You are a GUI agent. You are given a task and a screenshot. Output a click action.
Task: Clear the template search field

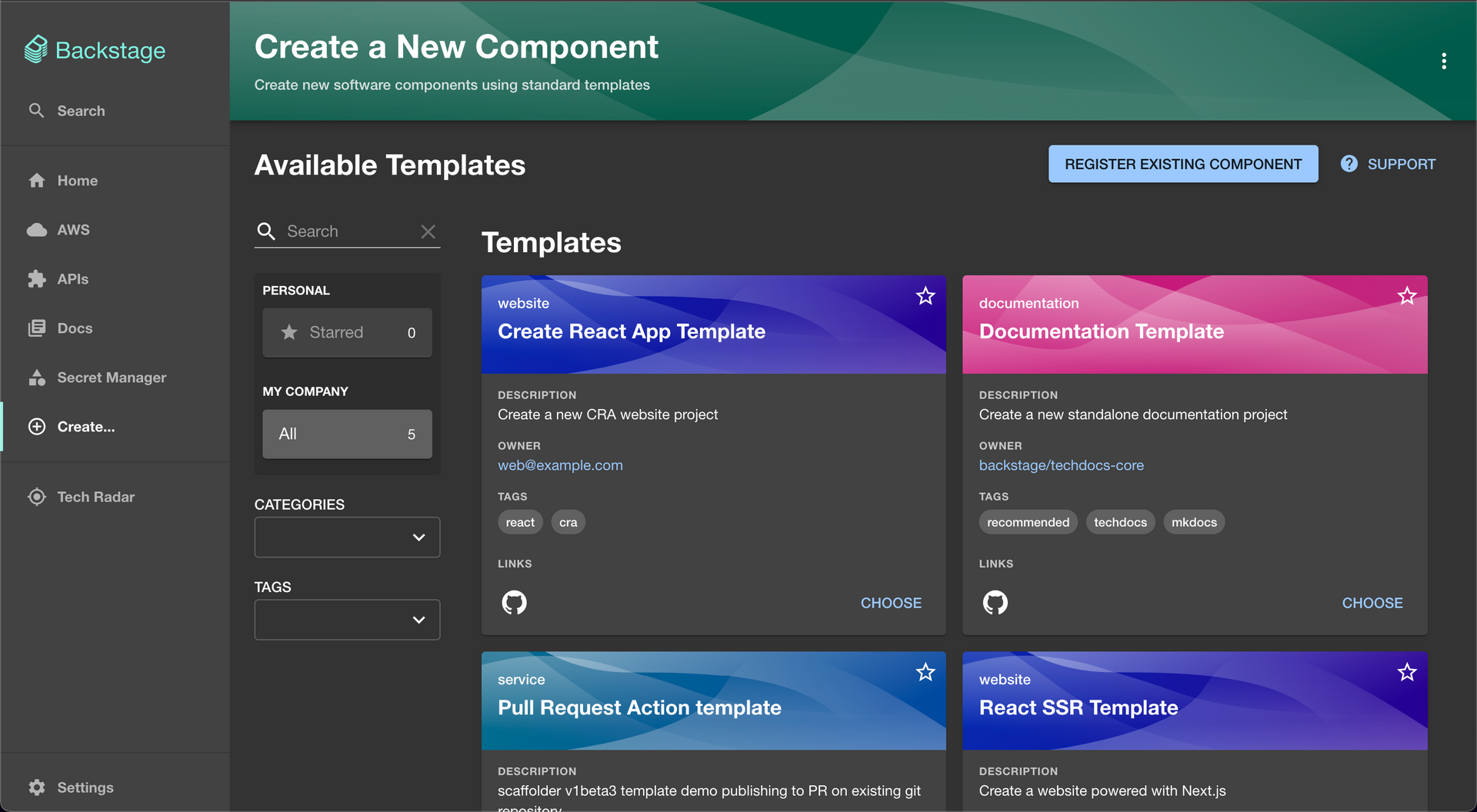428,231
